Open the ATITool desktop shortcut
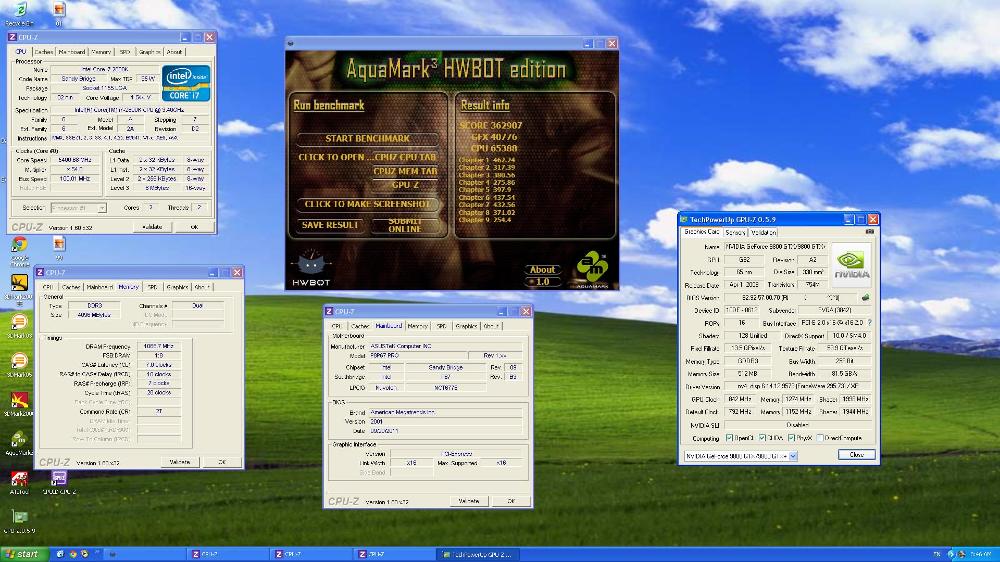Image resolution: width=1000 pixels, height=562 pixels. tap(19, 478)
